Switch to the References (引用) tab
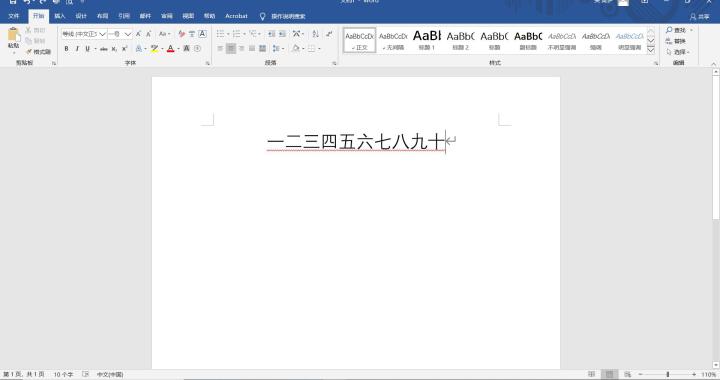 124,16
